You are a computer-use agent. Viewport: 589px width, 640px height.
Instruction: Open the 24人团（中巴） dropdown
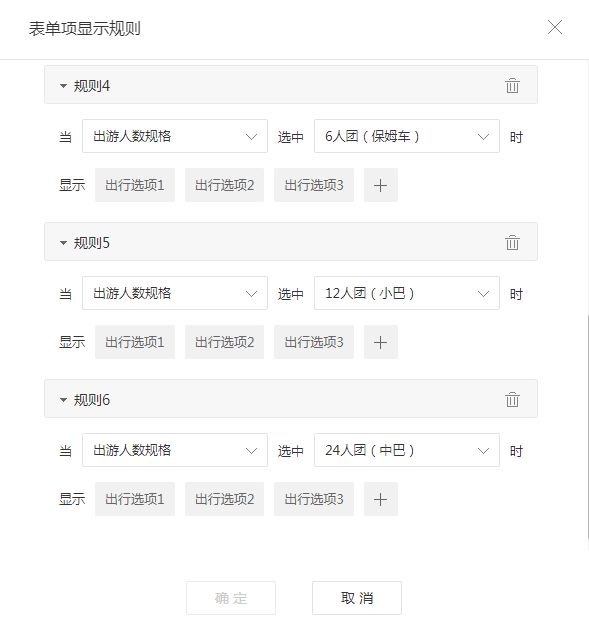pyautogui.click(x=407, y=450)
